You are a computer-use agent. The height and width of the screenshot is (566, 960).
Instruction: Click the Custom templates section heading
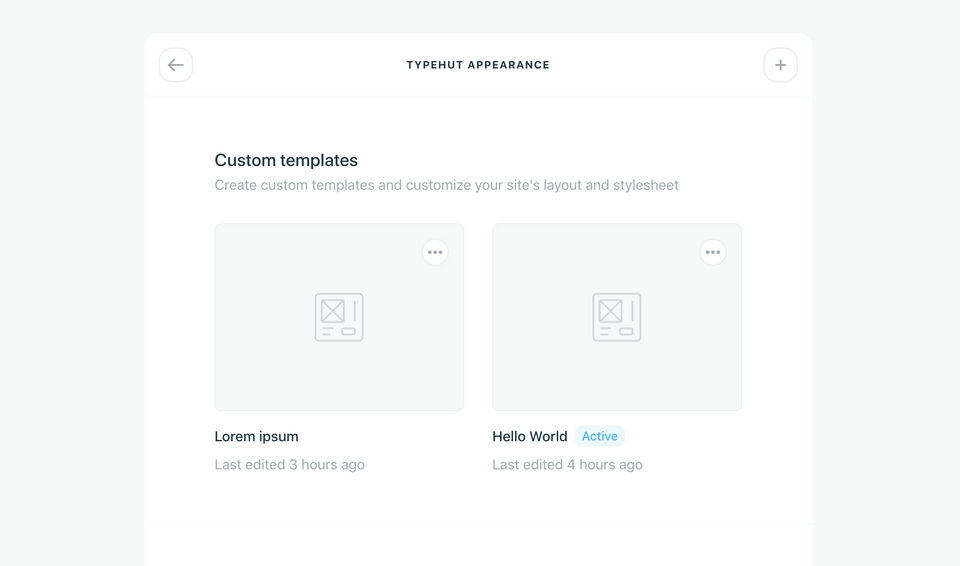click(286, 160)
